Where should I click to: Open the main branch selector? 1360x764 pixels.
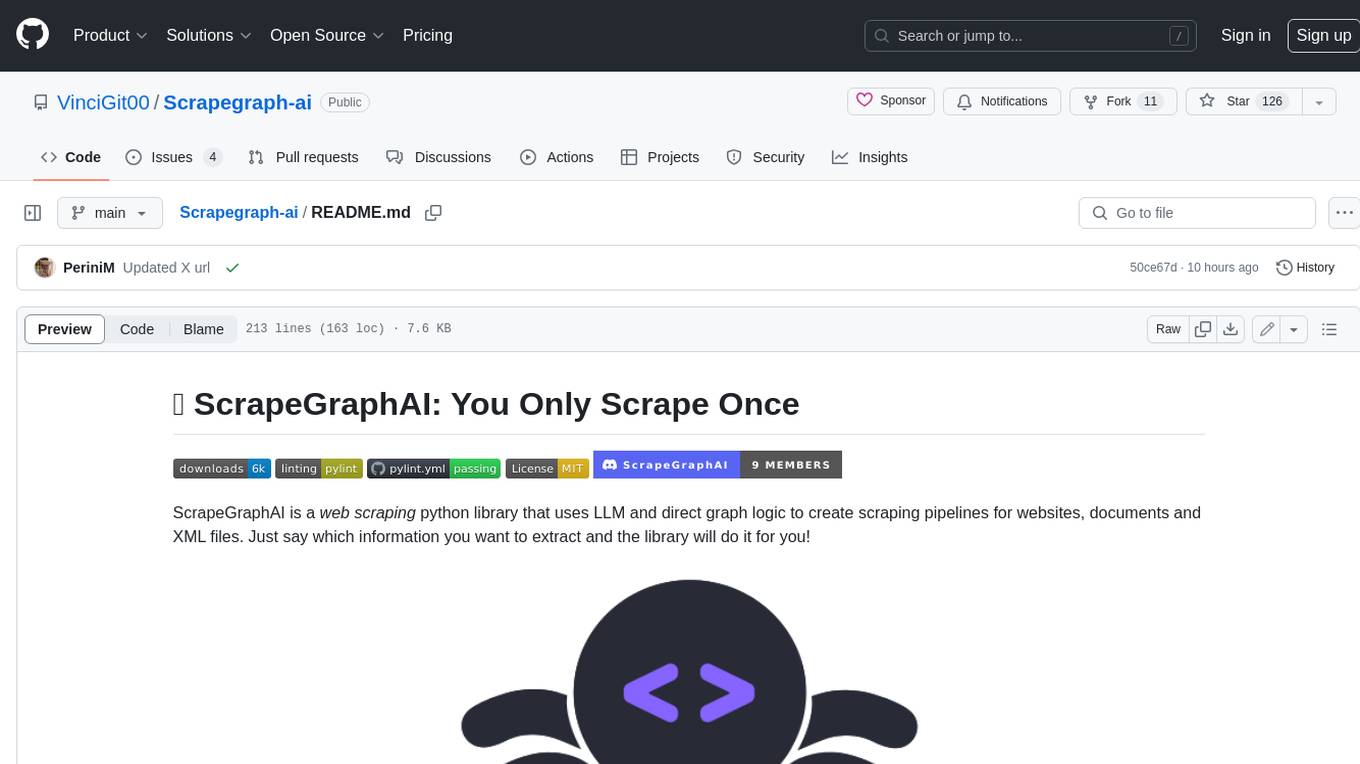pyautogui.click(x=109, y=213)
